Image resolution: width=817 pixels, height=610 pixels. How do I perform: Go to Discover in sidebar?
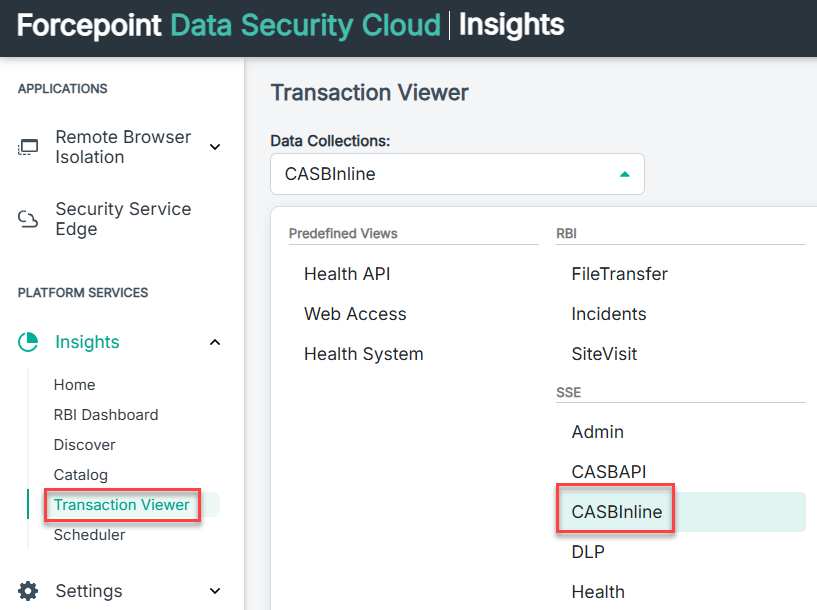tap(84, 445)
